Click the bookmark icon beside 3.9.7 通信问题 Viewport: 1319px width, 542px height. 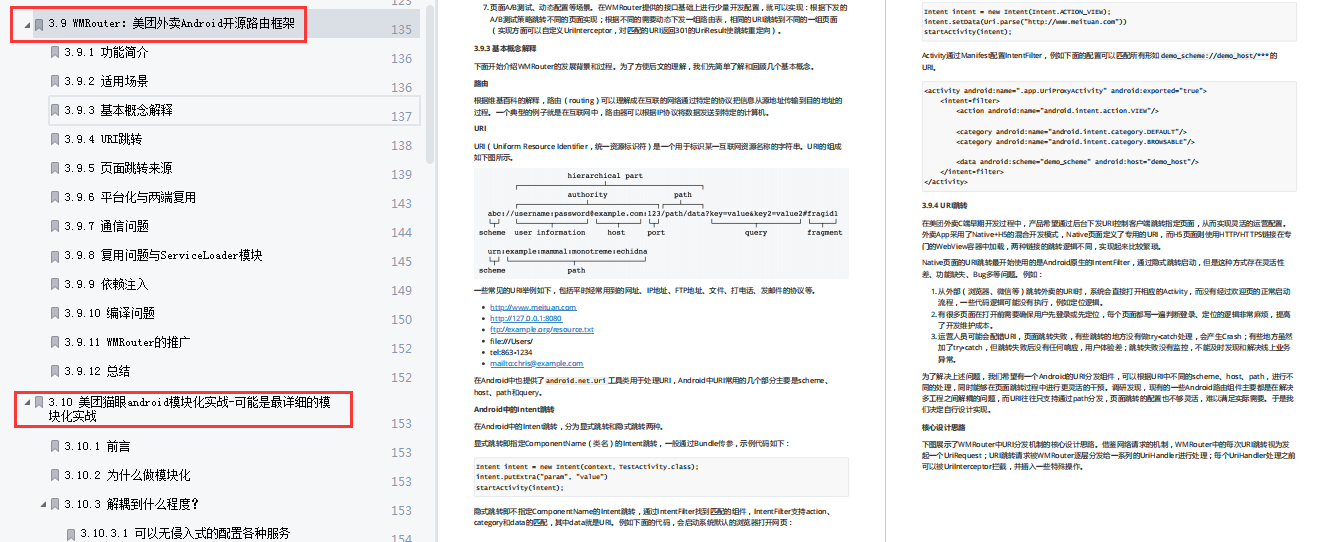[x=56, y=226]
